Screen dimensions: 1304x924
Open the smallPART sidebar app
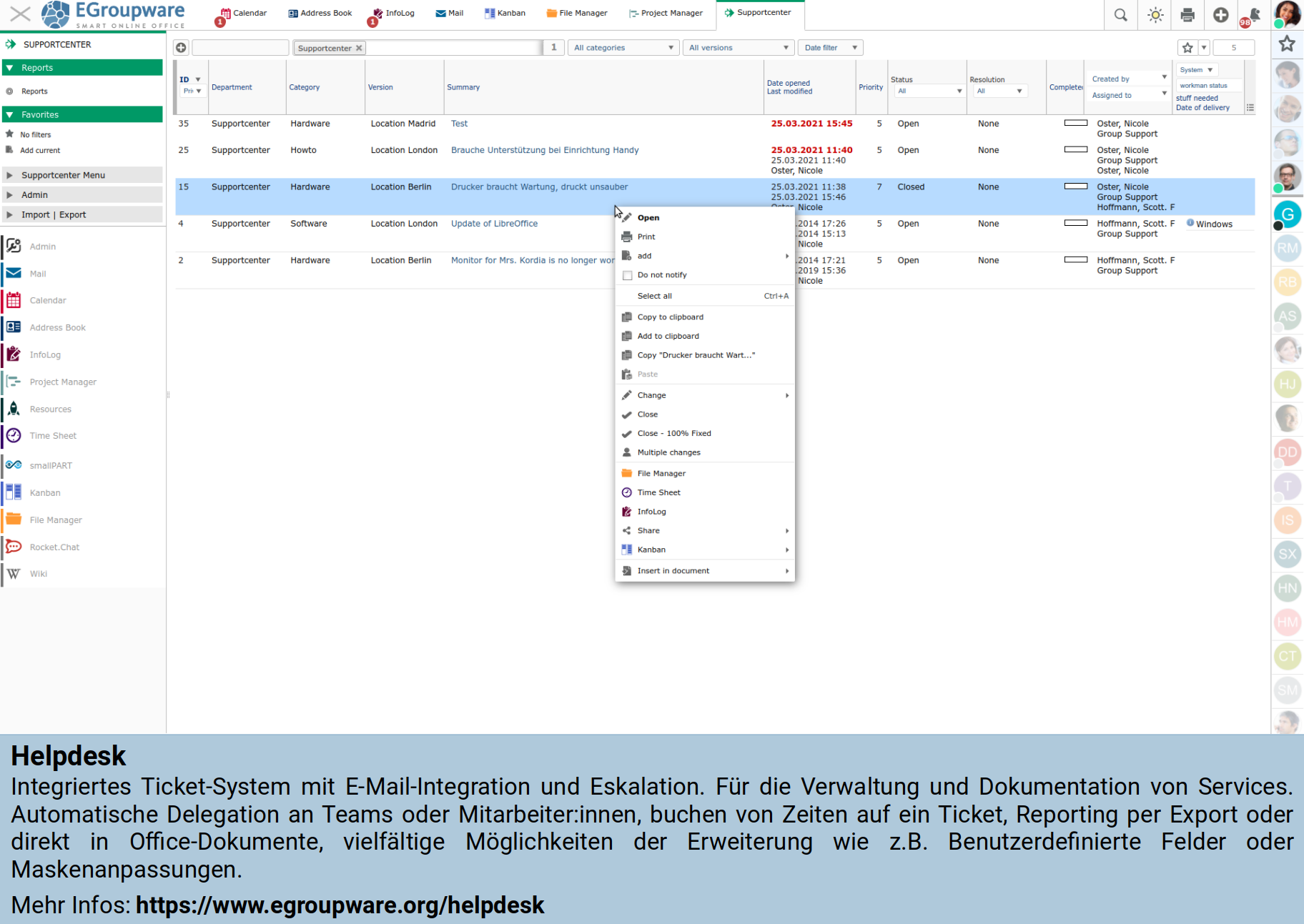click(x=51, y=465)
